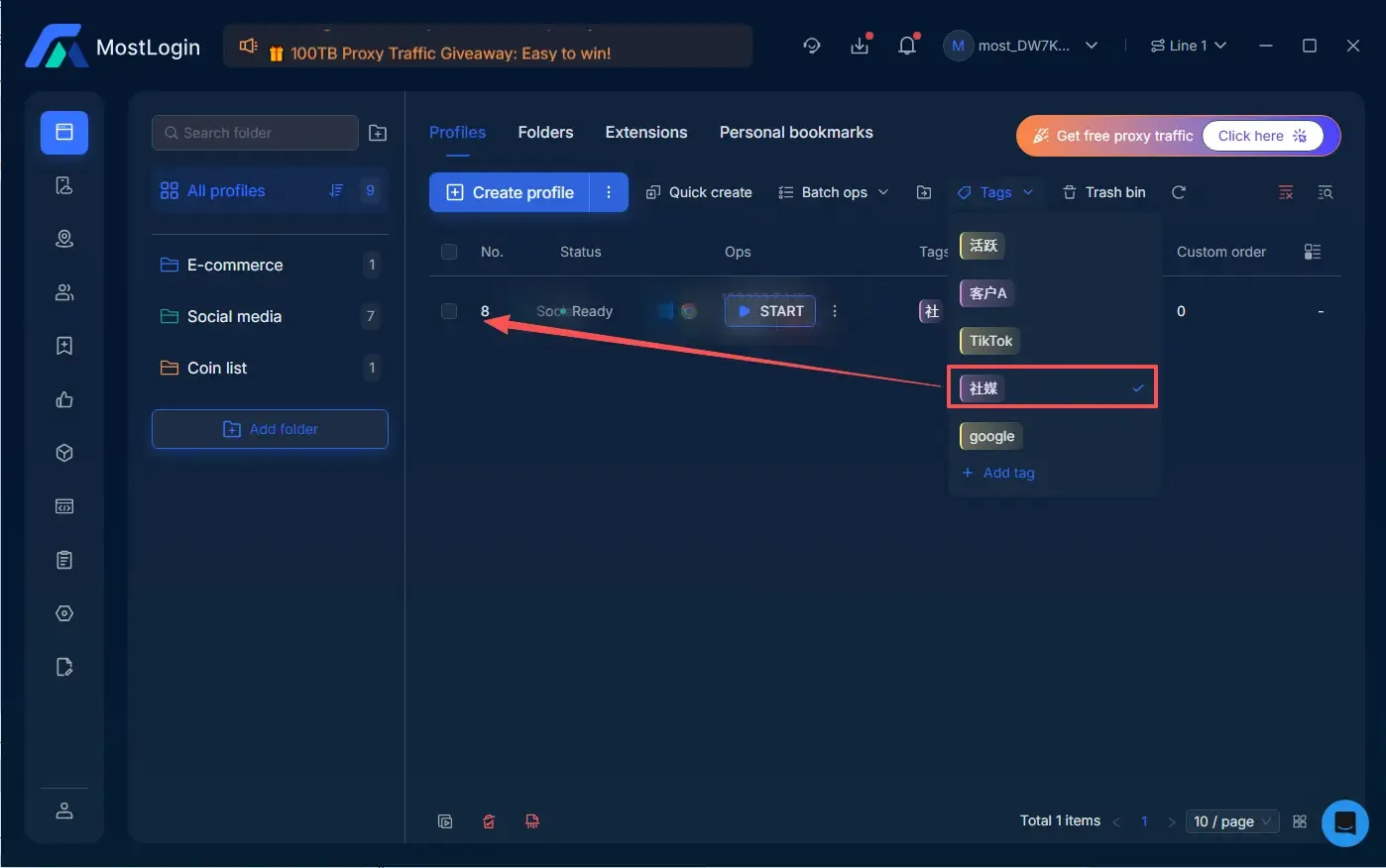Select the yellow TikTok tag
Viewport: 1386px width, 868px height.
[x=990, y=341]
